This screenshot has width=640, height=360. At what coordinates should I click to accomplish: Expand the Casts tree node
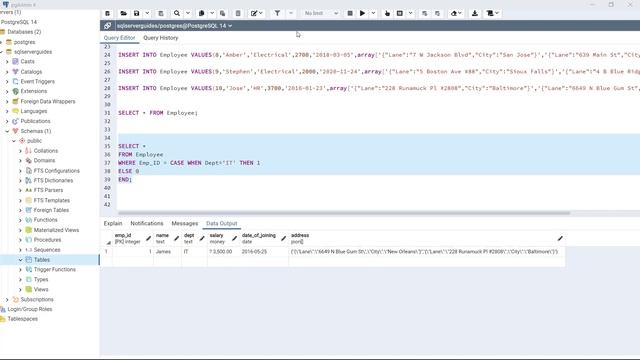click(7, 62)
